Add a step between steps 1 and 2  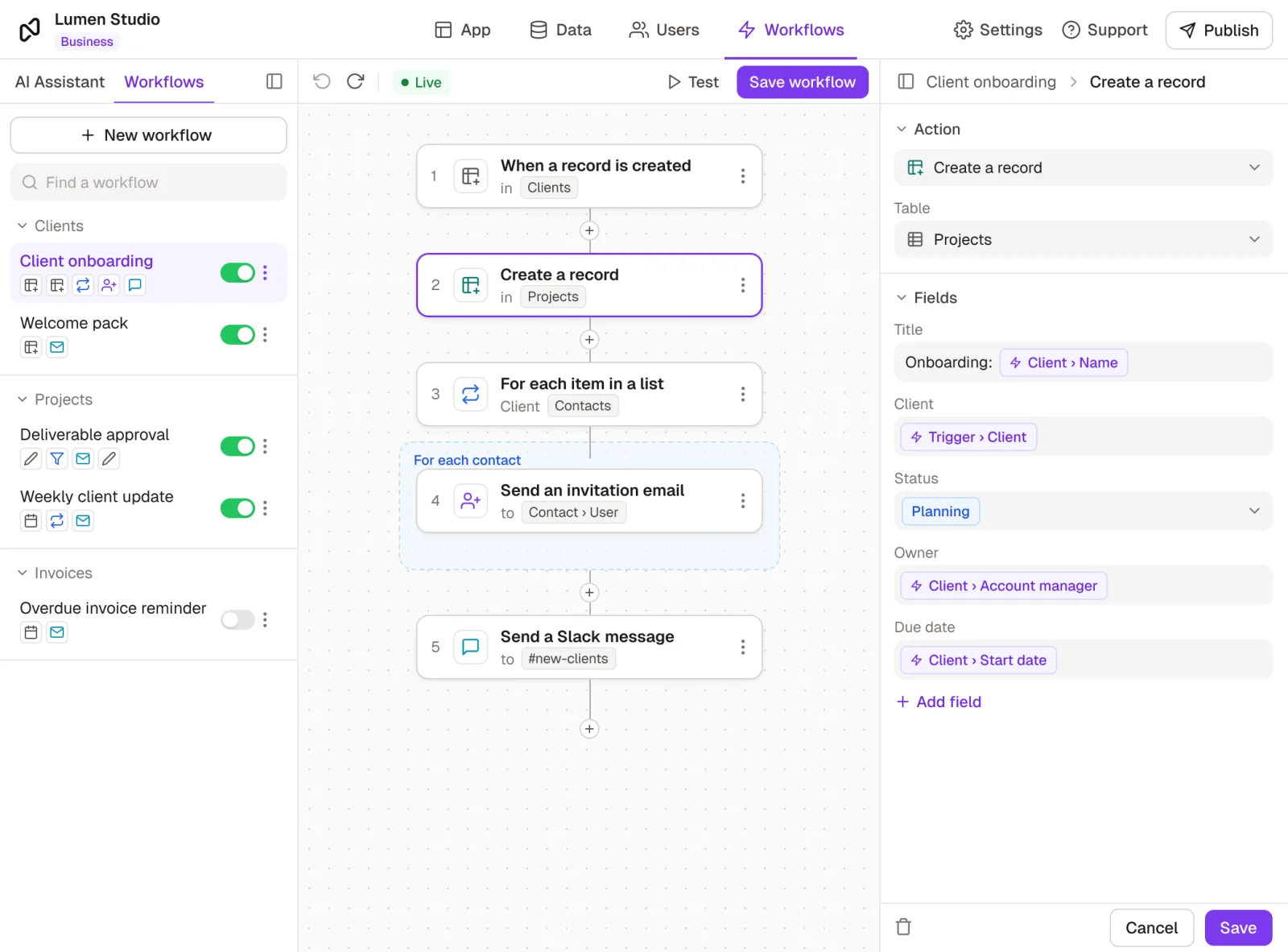pyautogui.click(x=589, y=230)
